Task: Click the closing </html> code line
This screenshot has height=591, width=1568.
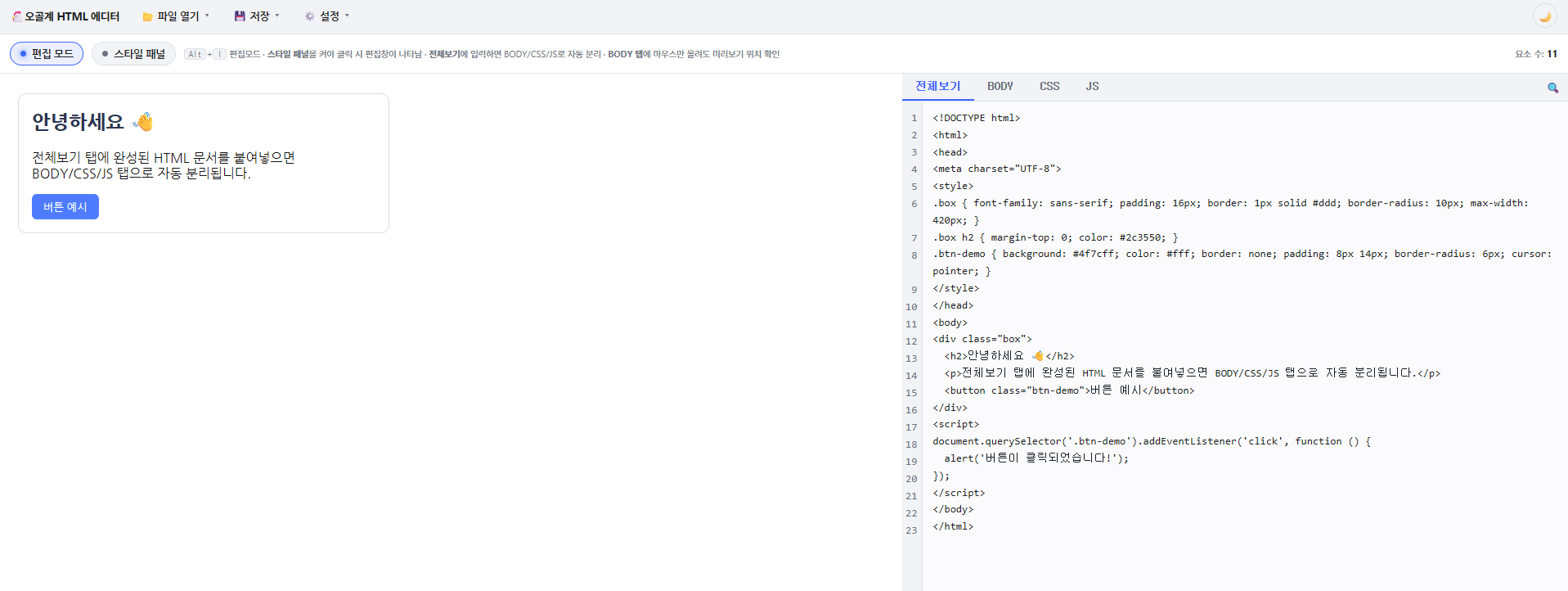Action: [x=953, y=526]
